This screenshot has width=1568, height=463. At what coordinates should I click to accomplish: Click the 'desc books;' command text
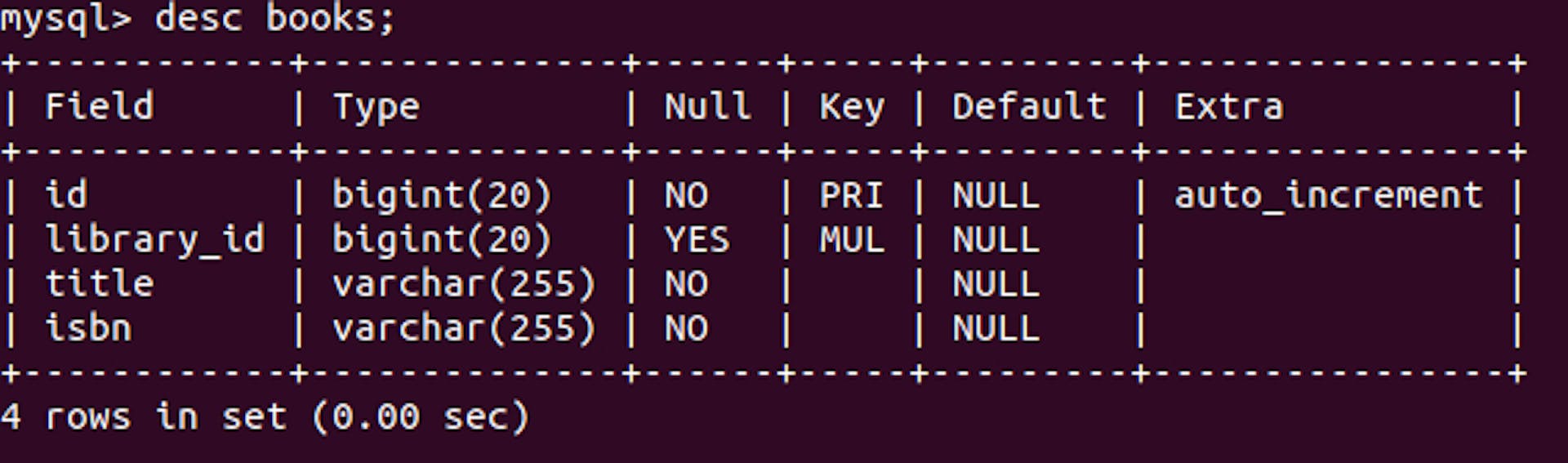pyautogui.click(x=274, y=18)
